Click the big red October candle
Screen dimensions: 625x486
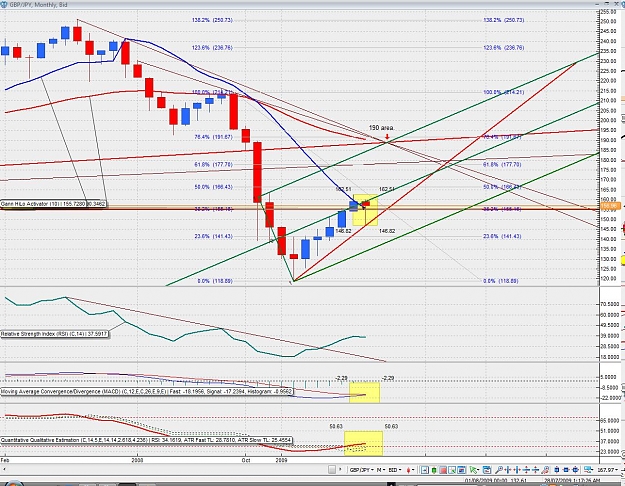pyautogui.click(x=257, y=172)
